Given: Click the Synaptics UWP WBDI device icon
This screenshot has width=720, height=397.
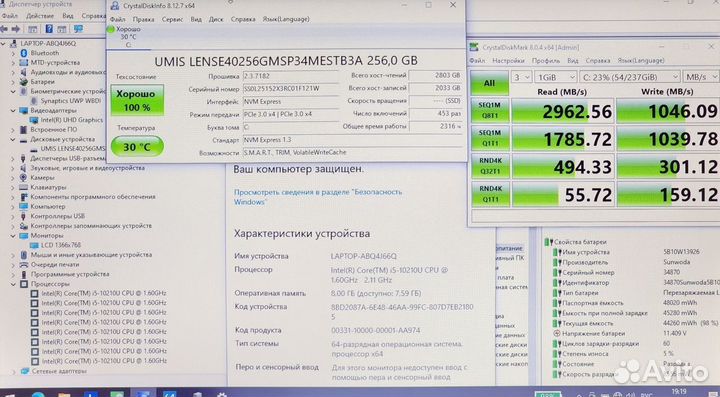Looking at the screenshot, I should [34, 101].
